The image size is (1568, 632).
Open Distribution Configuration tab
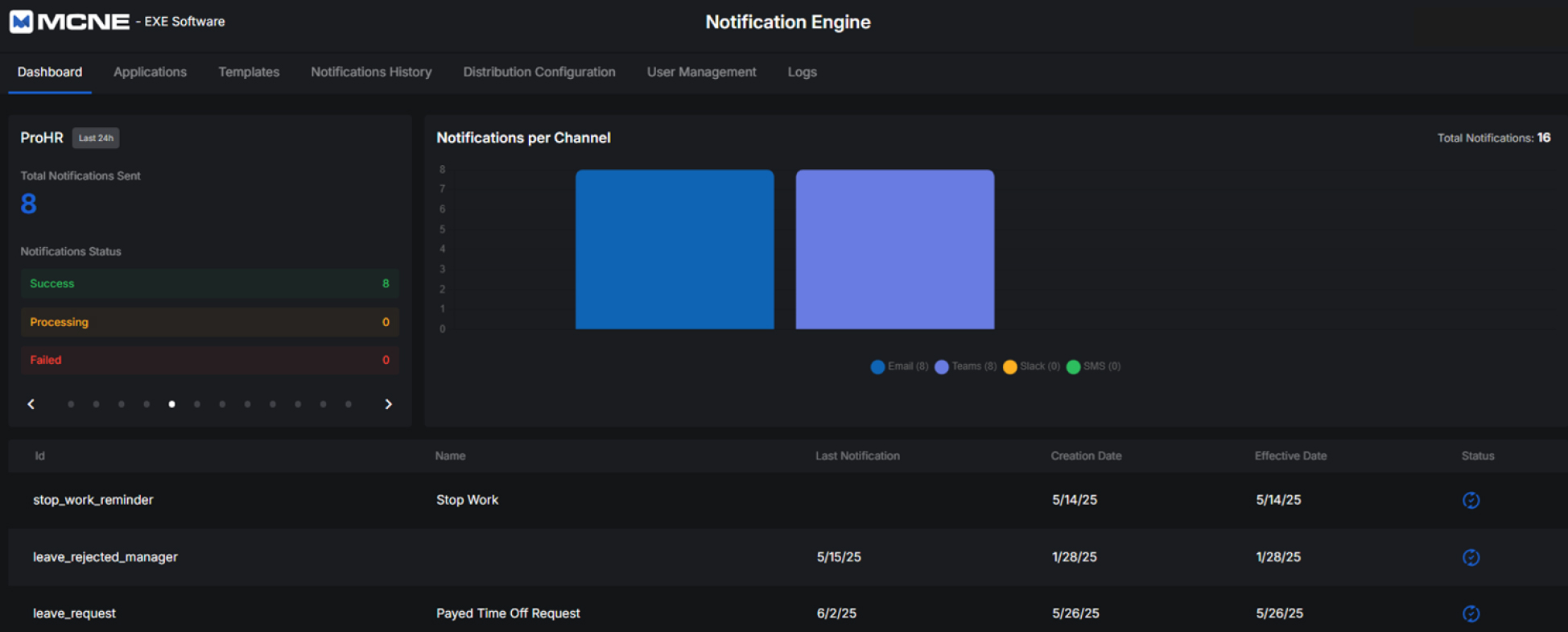[x=538, y=72]
